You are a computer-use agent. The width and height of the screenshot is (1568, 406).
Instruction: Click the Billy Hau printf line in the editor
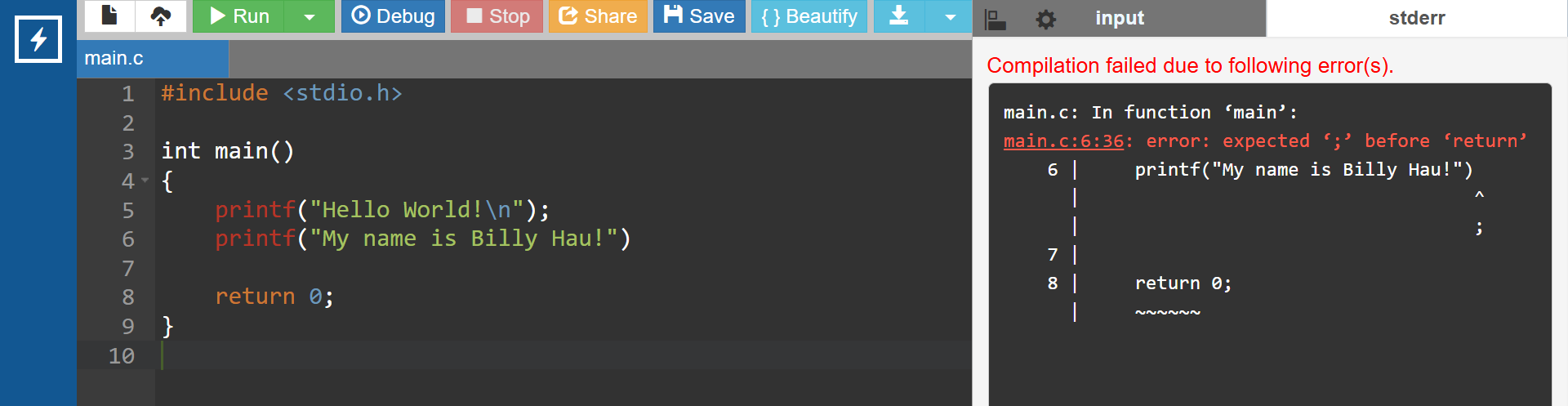pyautogui.click(x=422, y=239)
